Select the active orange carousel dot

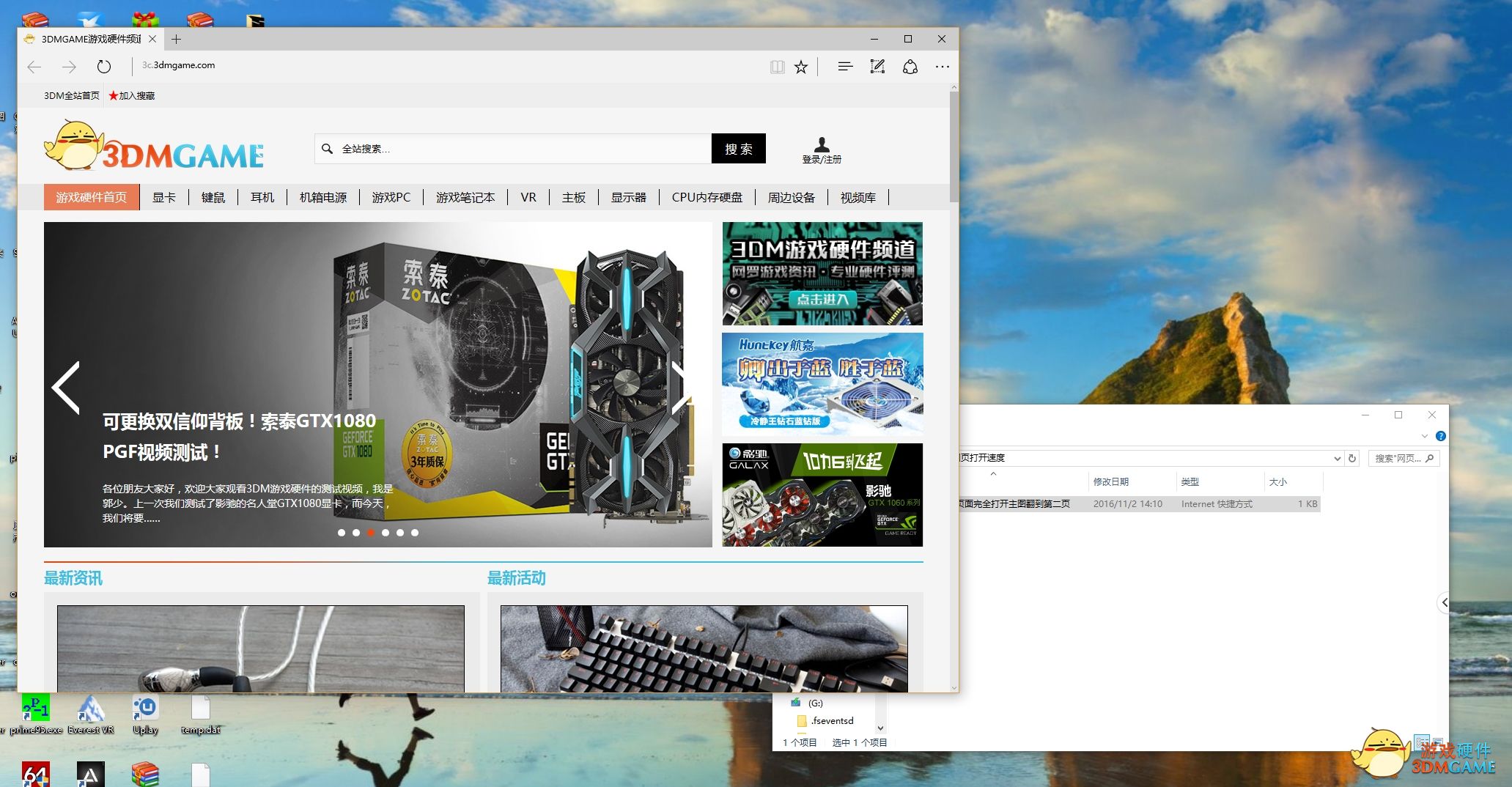(371, 533)
